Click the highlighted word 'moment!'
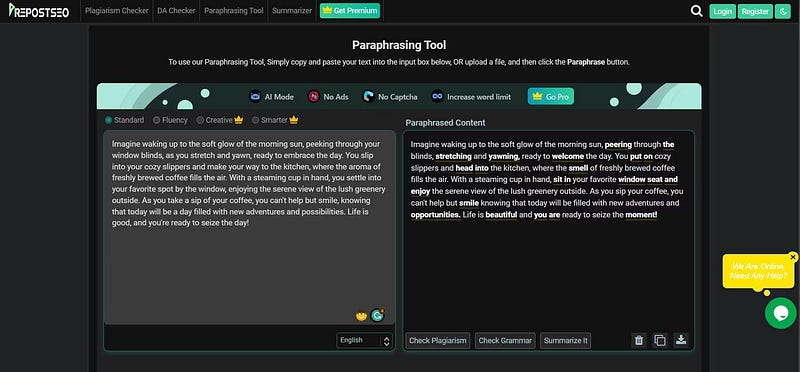The height and width of the screenshot is (372, 800). pyautogui.click(x=641, y=215)
